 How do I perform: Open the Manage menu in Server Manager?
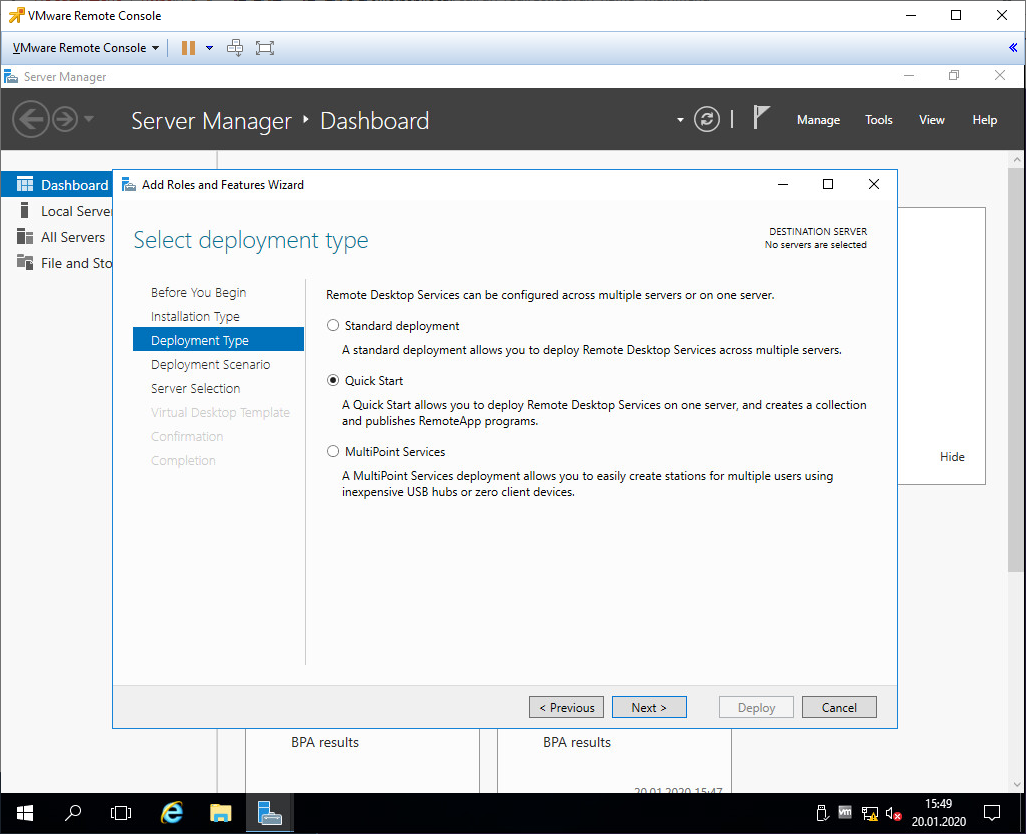tap(818, 120)
